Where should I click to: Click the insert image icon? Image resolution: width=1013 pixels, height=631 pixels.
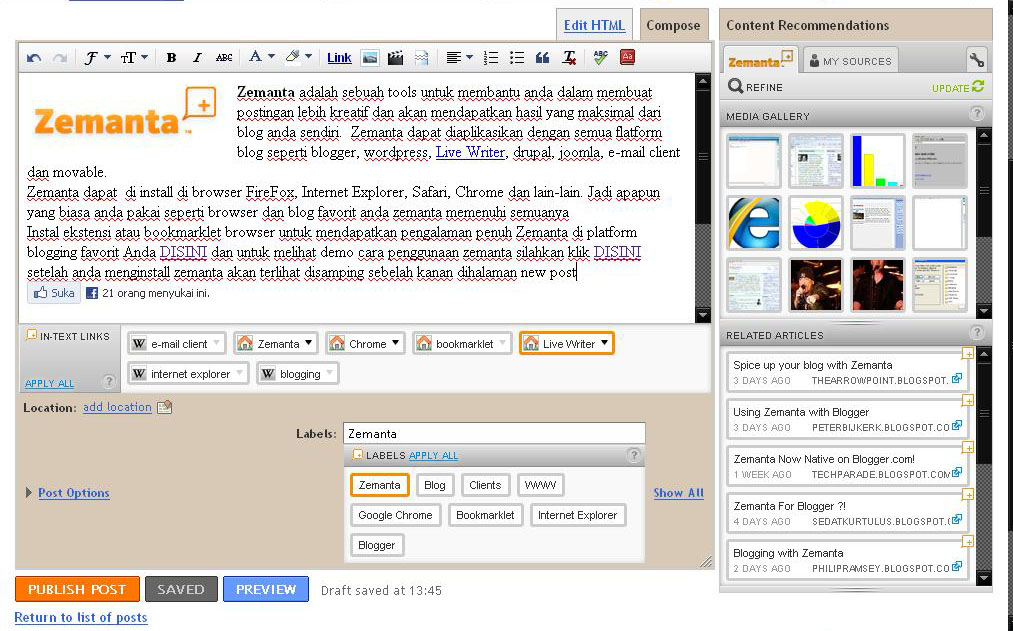tap(370, 57)
